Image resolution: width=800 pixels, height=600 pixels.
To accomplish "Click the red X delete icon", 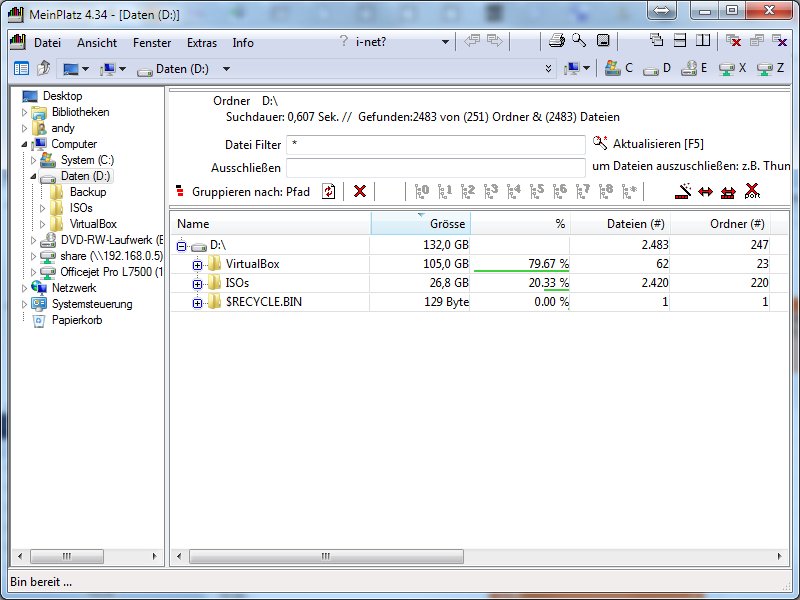I will click(x=360, y=191).
